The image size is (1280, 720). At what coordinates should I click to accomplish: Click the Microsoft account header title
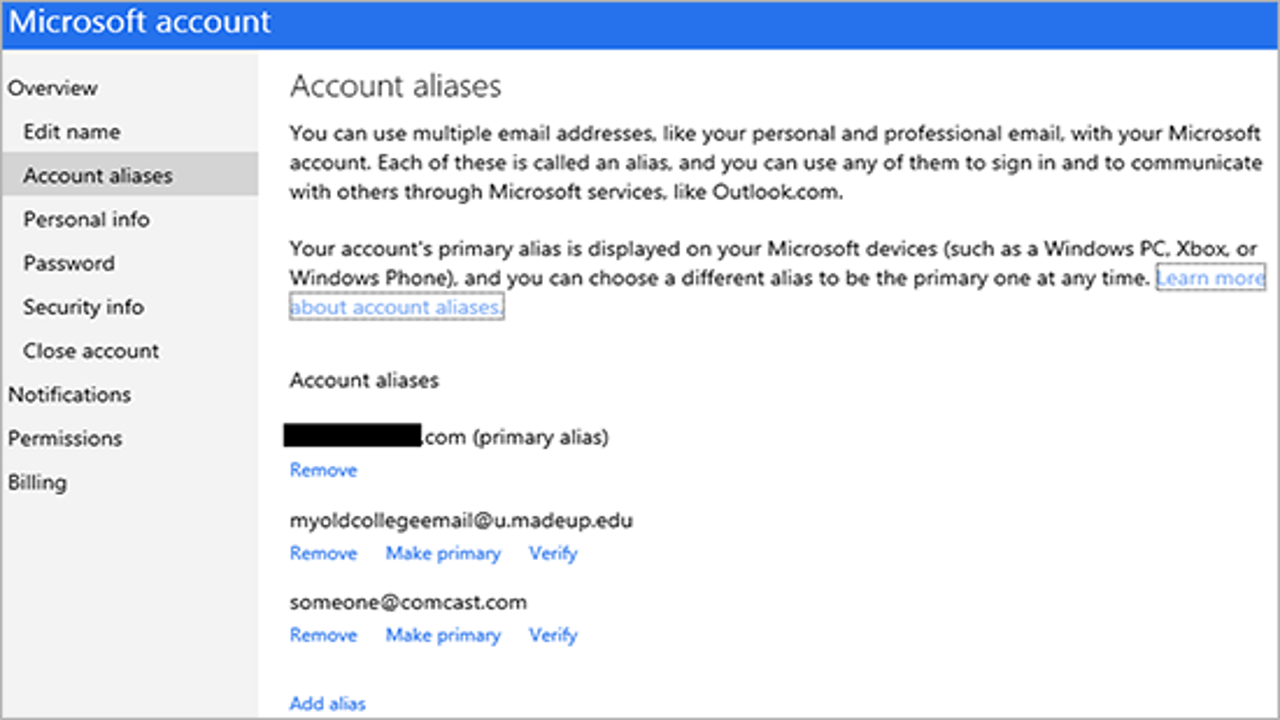tap(140, 22)
